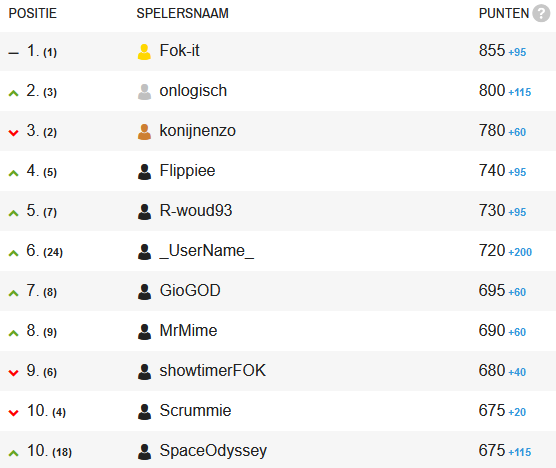
Task: Open player profile onlogisch
Action: point(193,91)
